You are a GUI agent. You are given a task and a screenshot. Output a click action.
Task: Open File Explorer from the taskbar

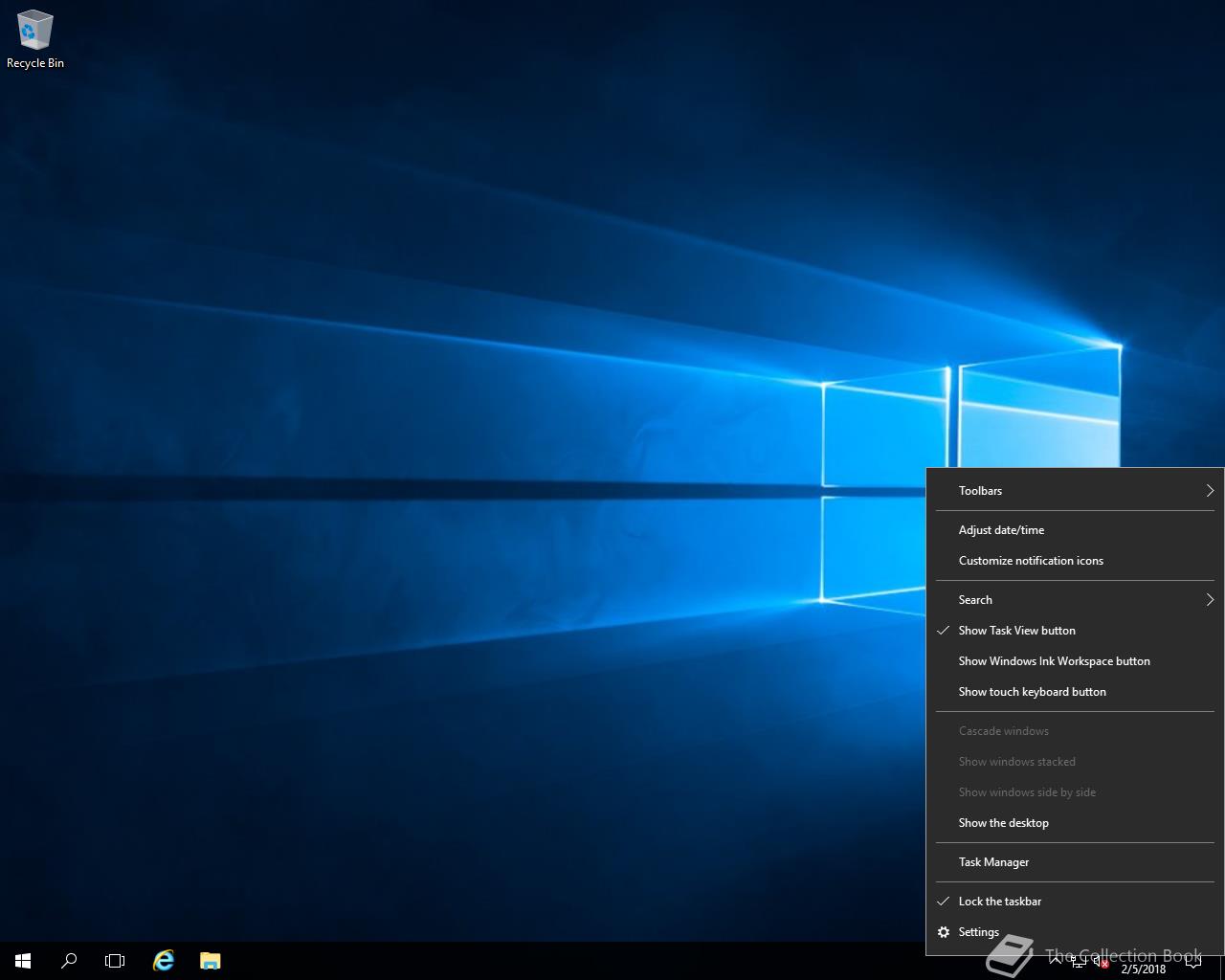pos(210,961)
